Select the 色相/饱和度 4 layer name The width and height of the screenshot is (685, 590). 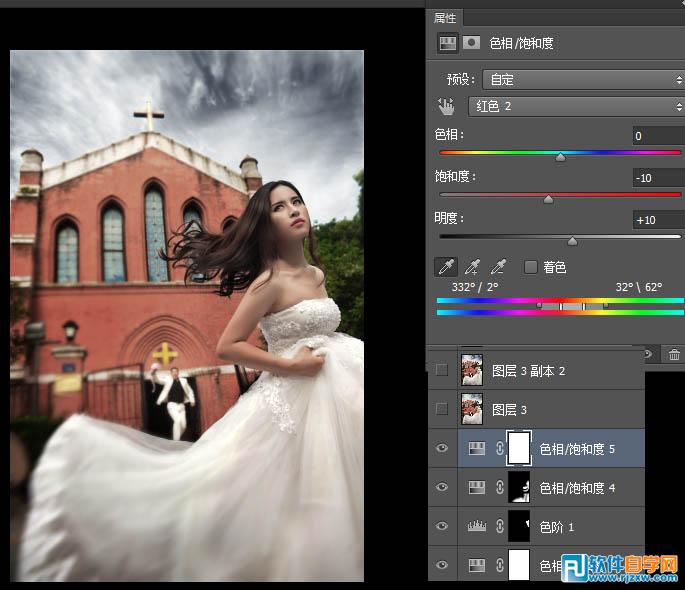click(577, 488)
